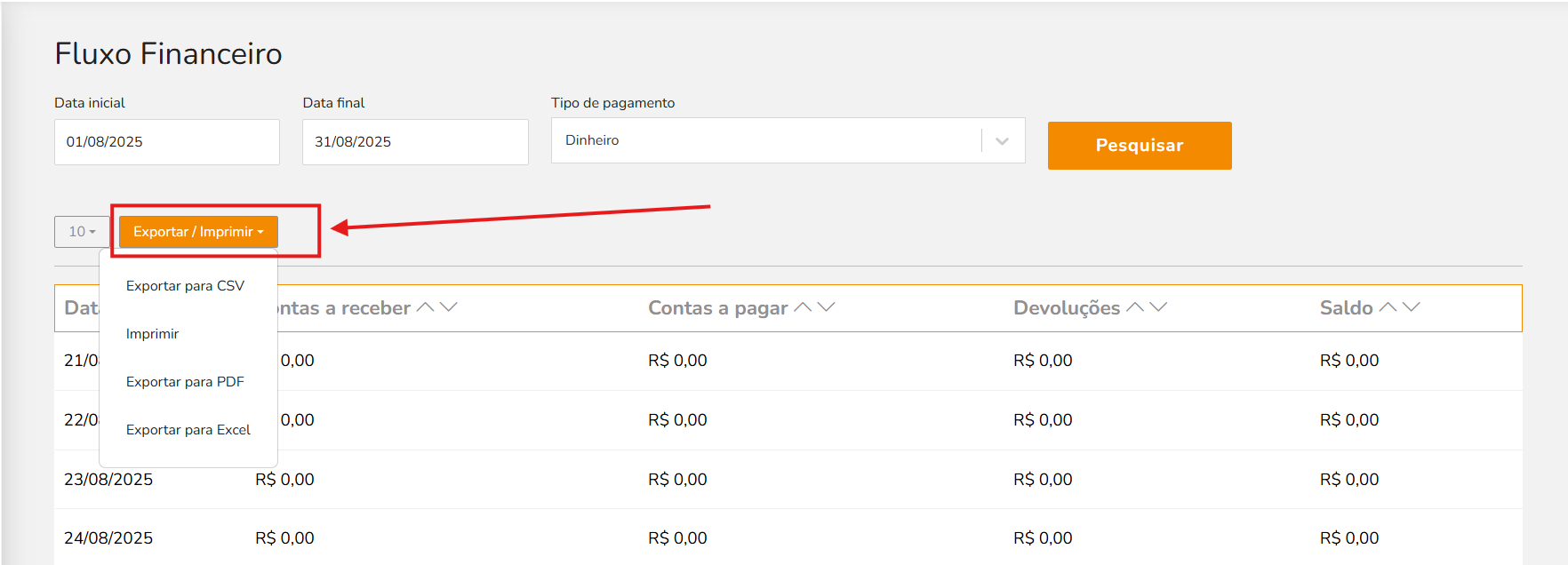This screenshot has width=1568, height=565.
Task: Select Imprimir from export menu
Action: [x=153, y=334]
